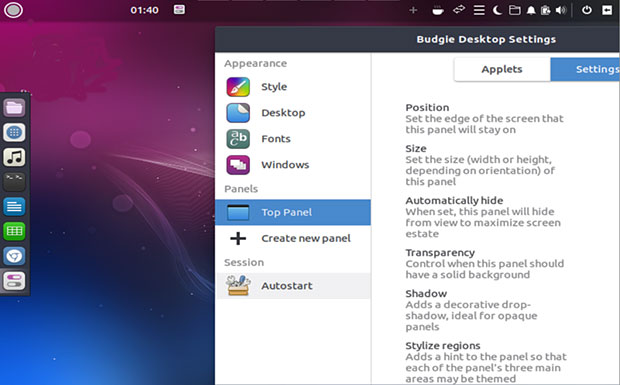Open the volume speaker applet
620x385 pixels.
pos(561,10)
